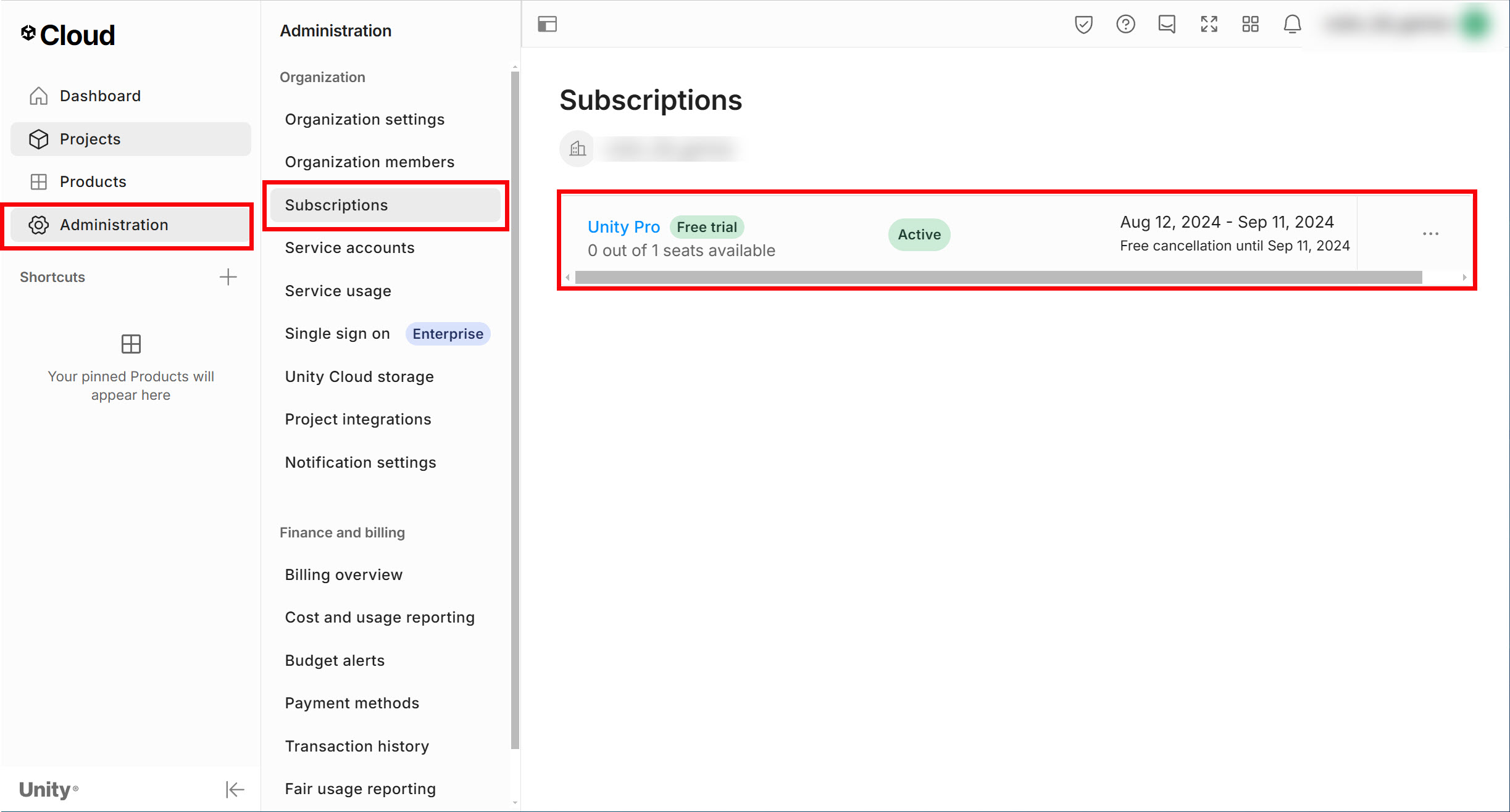Add a shortcut with plus icon
The width and height of the screenshot is (1510, 812).
(228, 277)
